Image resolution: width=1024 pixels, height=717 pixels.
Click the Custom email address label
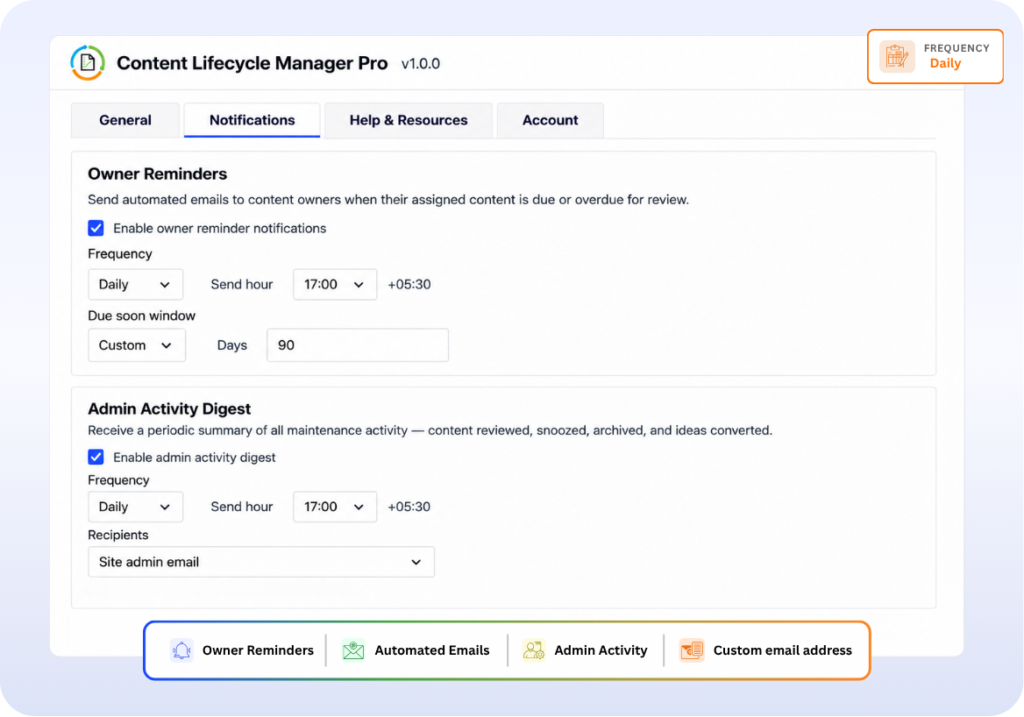pos(782,650)
